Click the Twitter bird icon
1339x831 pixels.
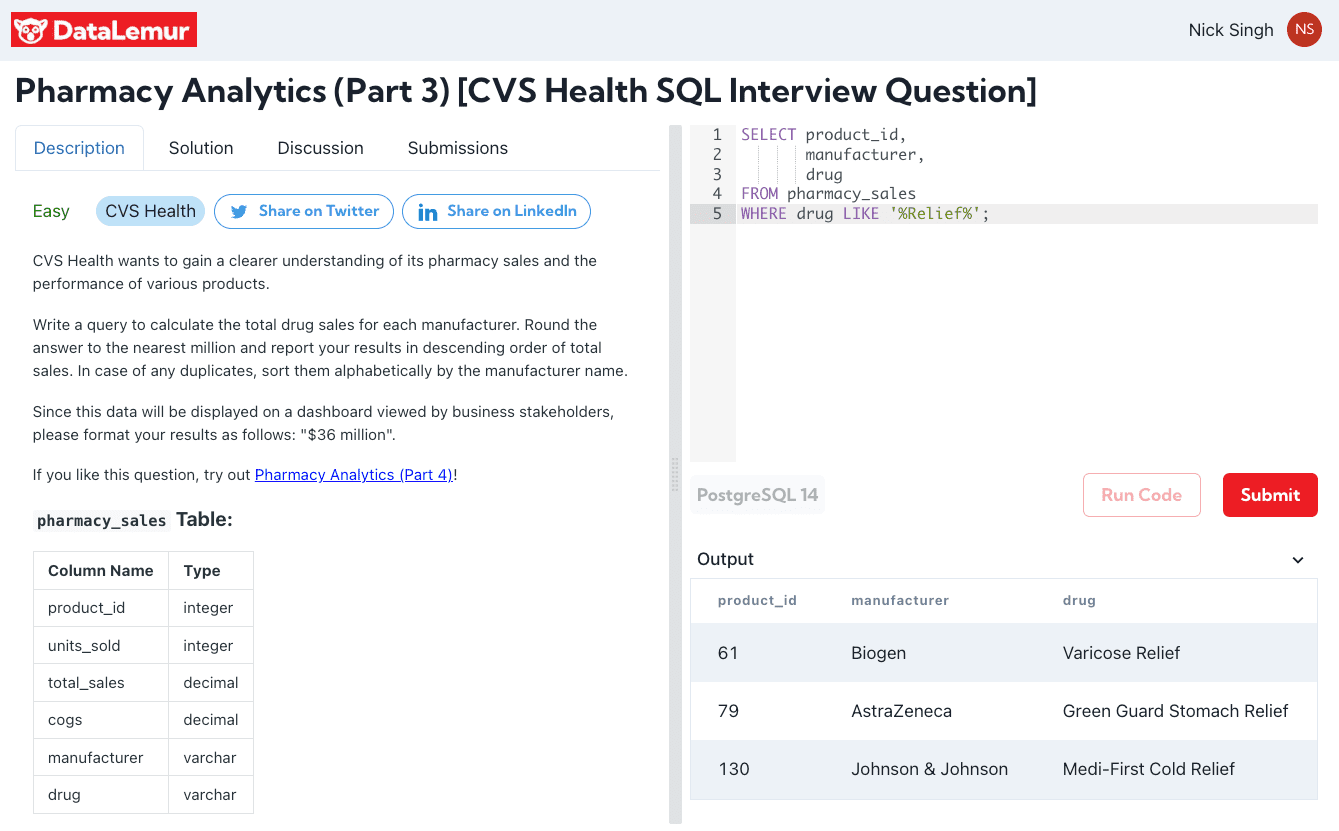coord(239,212)
